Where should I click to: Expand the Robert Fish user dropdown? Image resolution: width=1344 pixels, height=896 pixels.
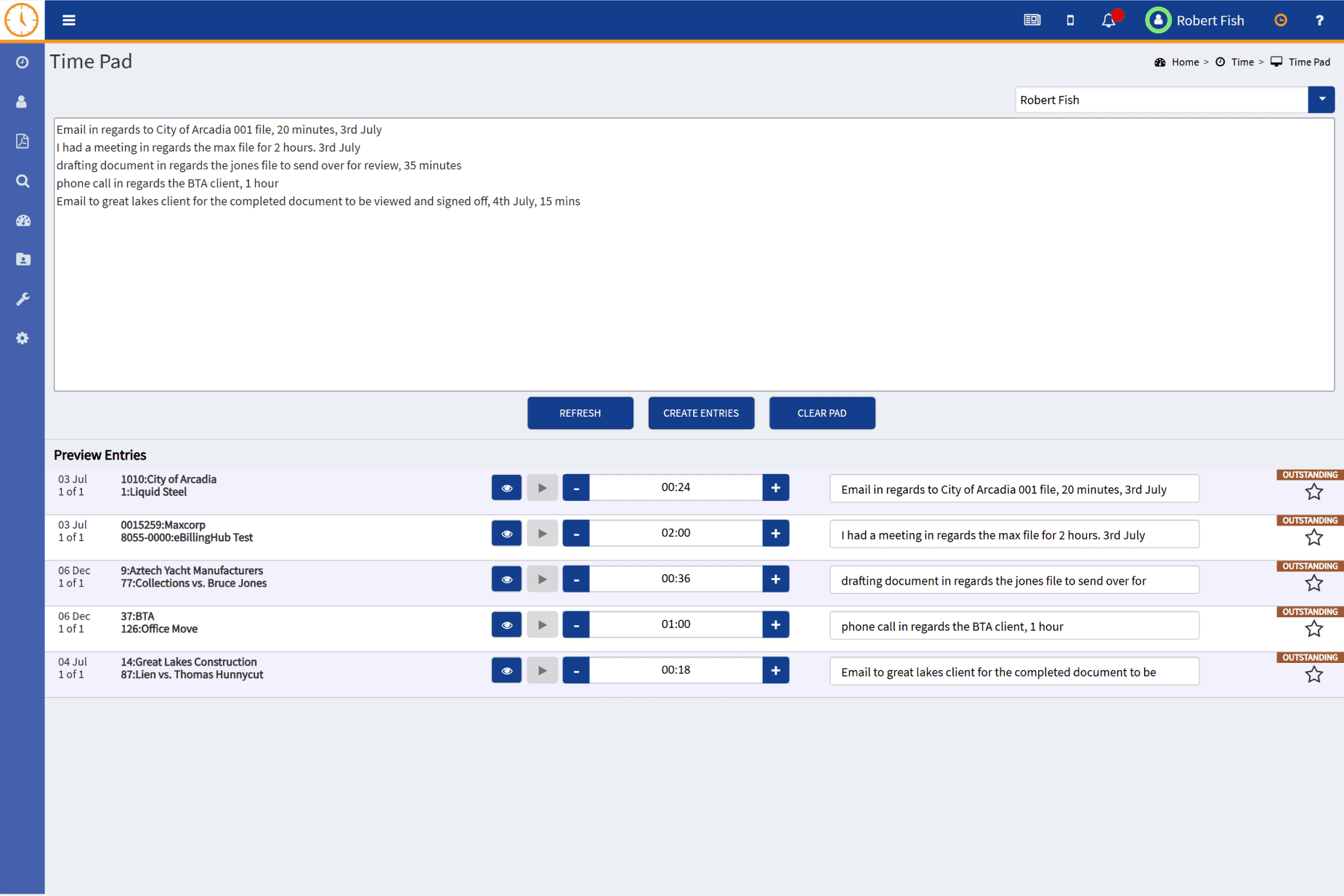point(1321,99)
